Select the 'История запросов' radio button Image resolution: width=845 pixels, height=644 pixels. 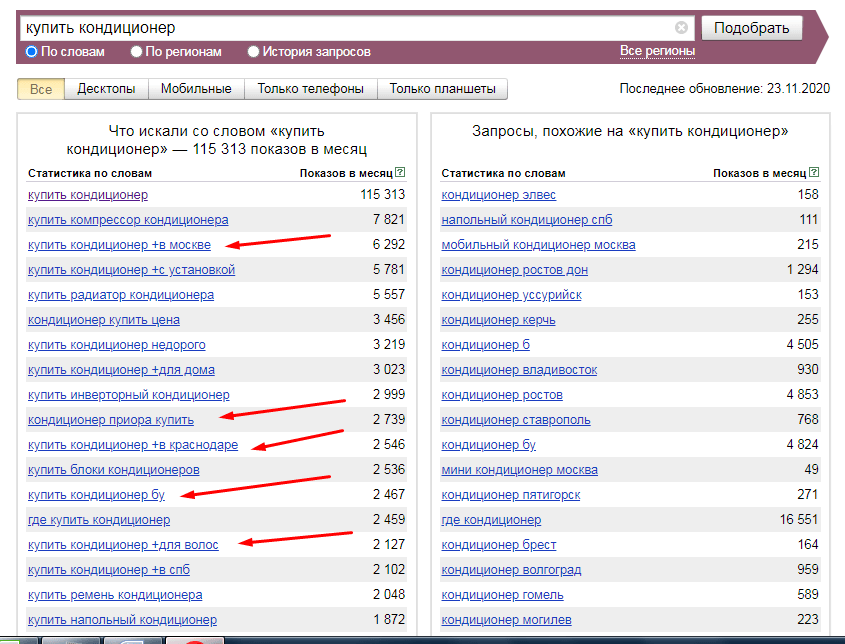[x=253, y=52]
